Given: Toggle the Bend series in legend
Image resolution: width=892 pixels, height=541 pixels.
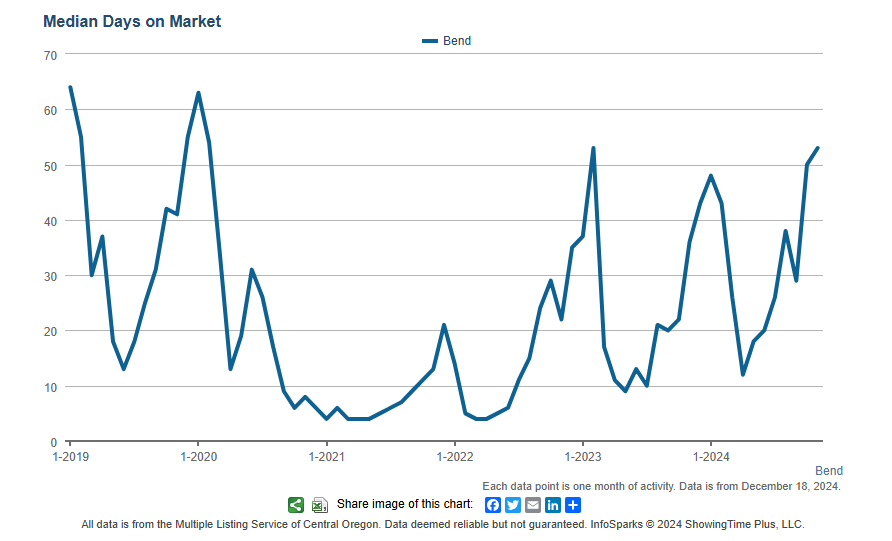Looking at the screenshot, I should 456,41.
